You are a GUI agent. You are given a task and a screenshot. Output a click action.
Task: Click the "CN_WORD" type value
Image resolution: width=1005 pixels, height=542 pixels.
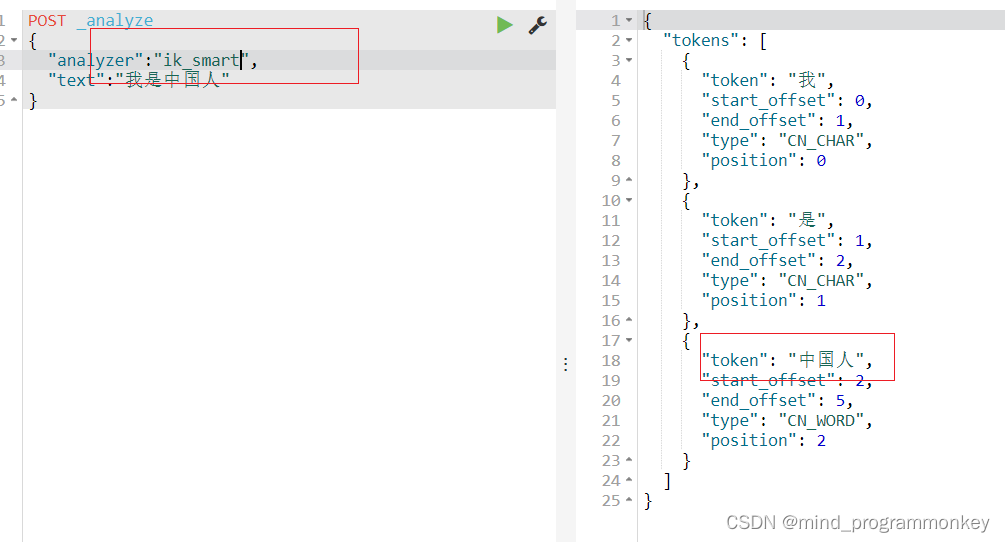[821, 420]
